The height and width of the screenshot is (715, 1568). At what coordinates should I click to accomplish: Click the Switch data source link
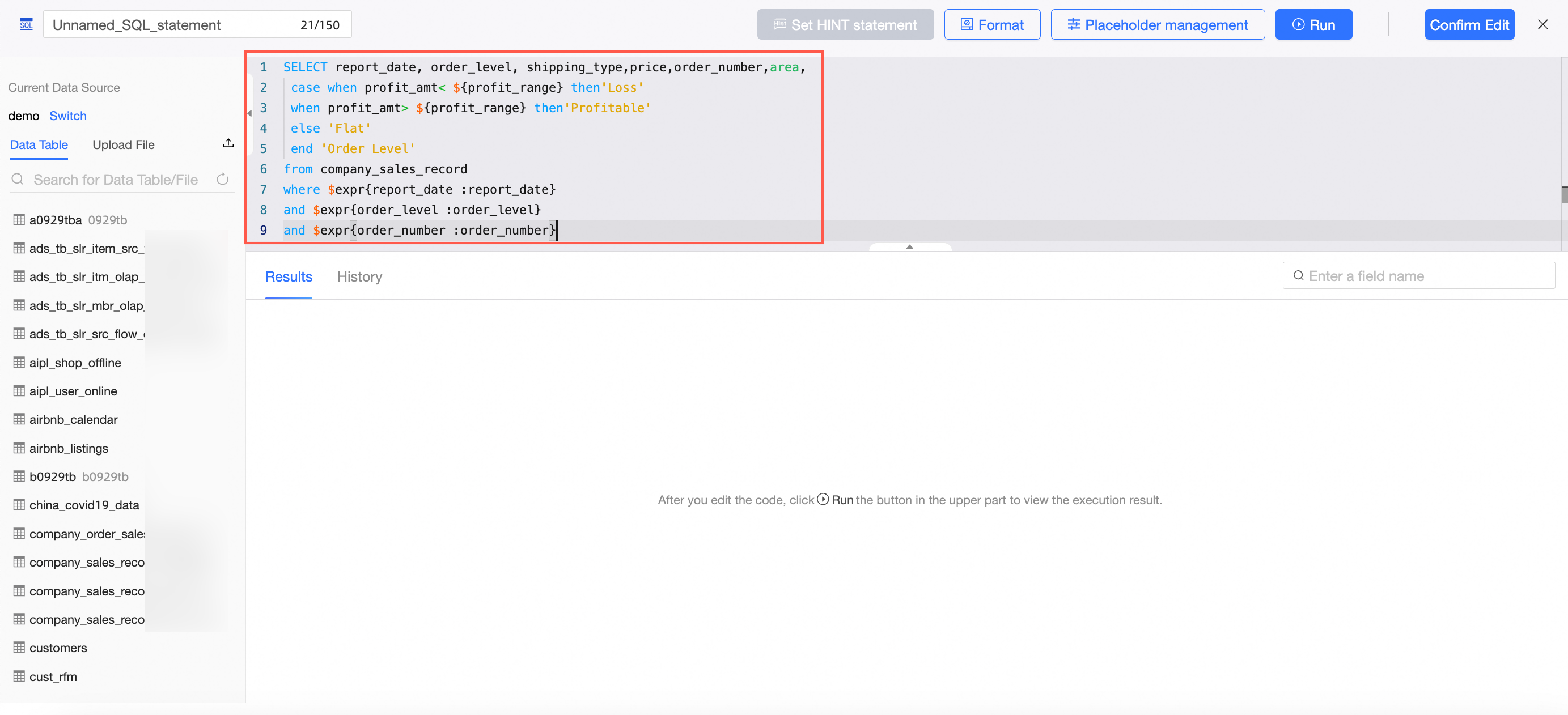[x=67, y=116]
